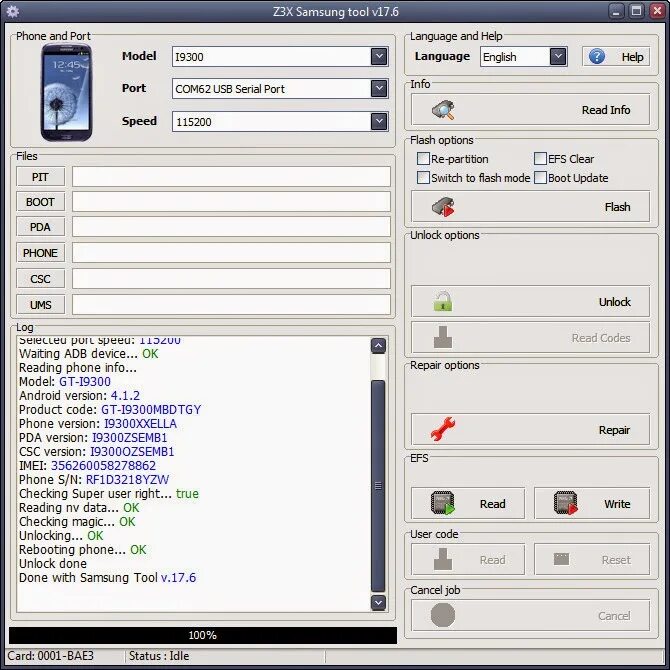
Task: Click the log vertical scrollbar thumb
Action: 378,485
